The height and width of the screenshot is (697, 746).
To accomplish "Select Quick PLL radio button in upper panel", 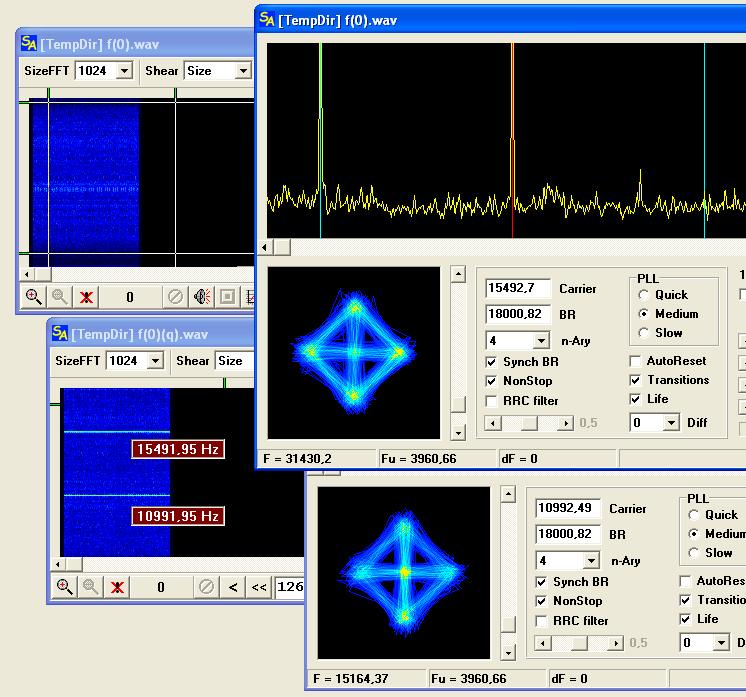I will tap(643, 295).
